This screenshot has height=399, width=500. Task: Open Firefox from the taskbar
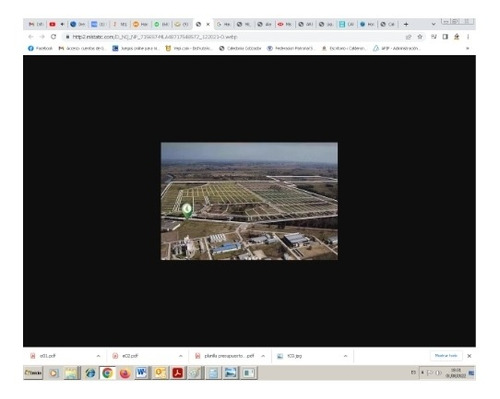click(x=125, y=373)
